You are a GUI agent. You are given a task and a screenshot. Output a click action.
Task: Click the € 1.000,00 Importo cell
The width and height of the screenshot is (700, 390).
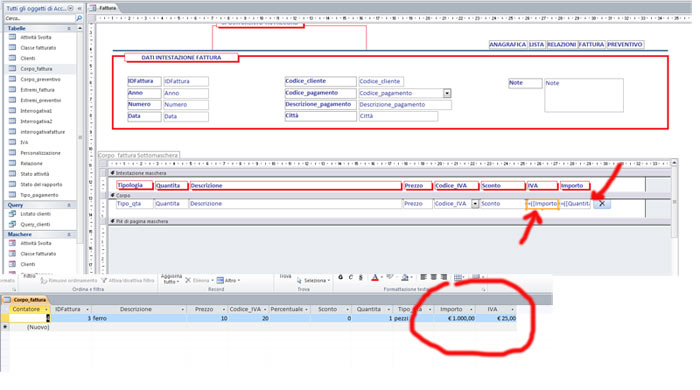pos(454,319)
